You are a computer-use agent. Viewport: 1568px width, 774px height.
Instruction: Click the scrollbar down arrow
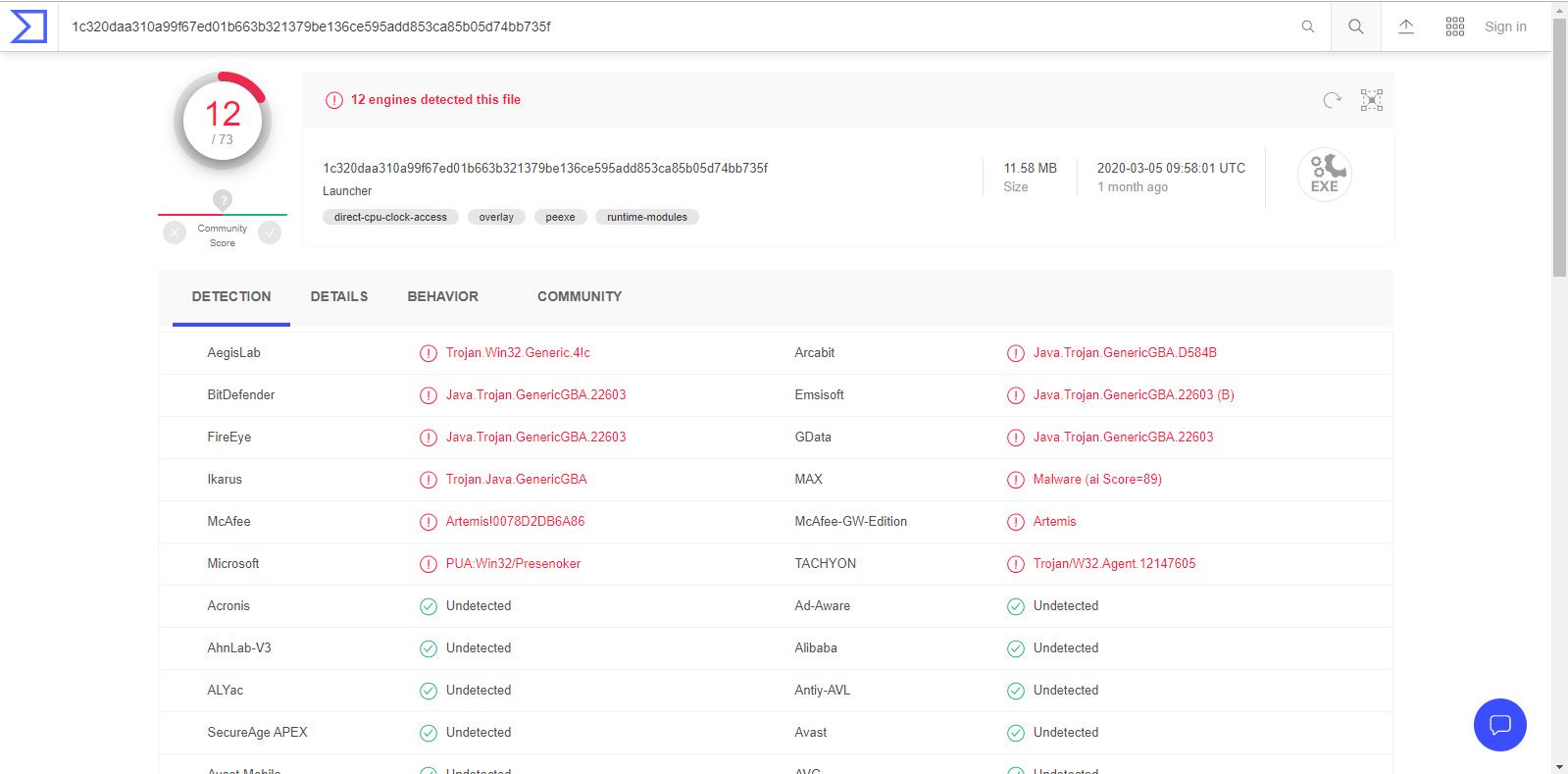(1559, 766)
